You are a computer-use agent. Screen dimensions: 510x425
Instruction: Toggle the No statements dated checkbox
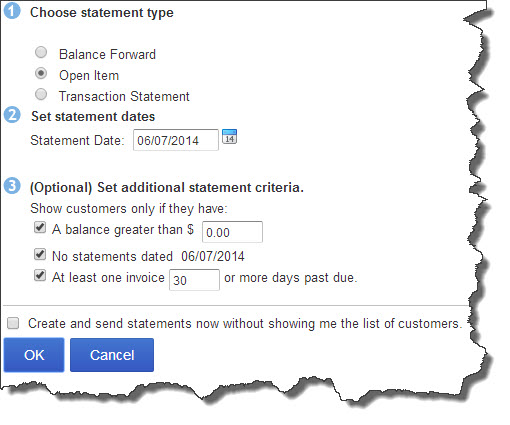pyautogui.click(x=40, y=255)
